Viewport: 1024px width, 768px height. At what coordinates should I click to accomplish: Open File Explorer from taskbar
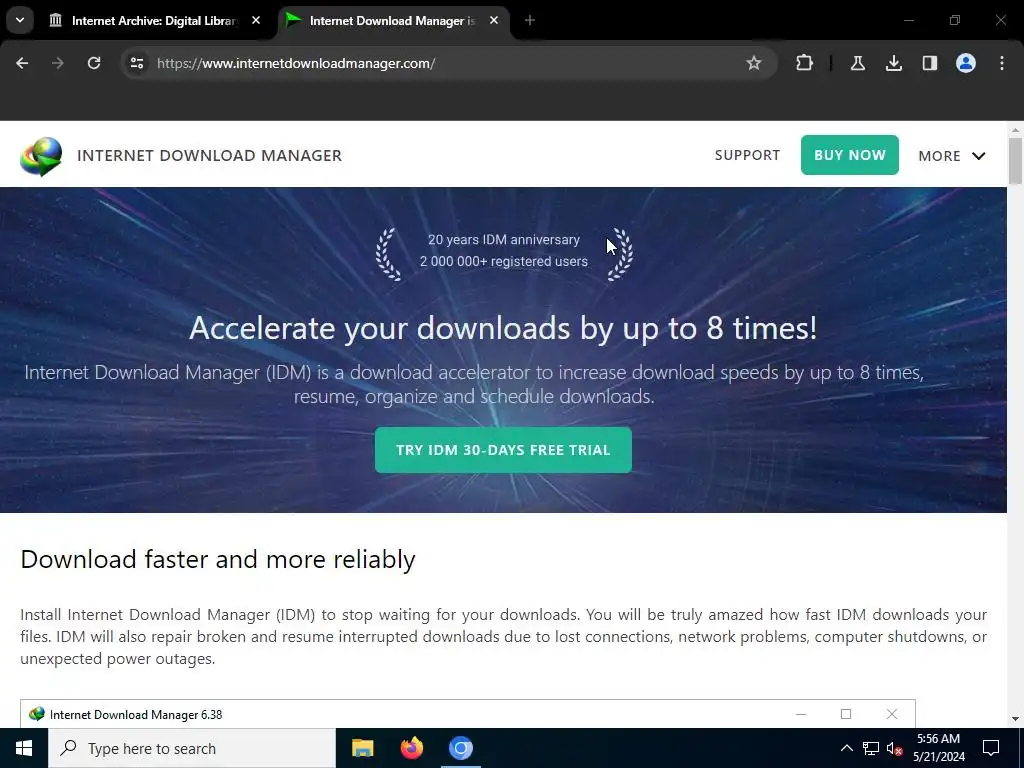click(362, 748)
